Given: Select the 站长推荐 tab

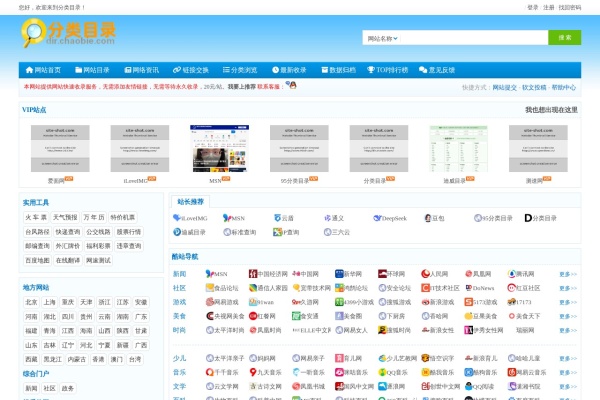Looking at the screenshot, I should pos(190,202).
